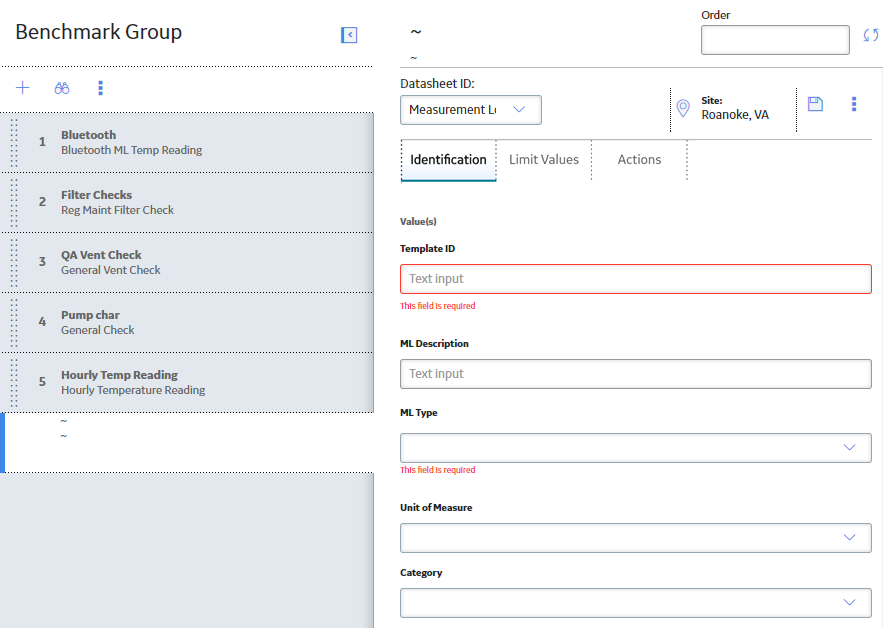Screen dimensions: 883x628
Task: Open left panel three-dot menu
Action: pyautogui.click(x=100, y=88)
